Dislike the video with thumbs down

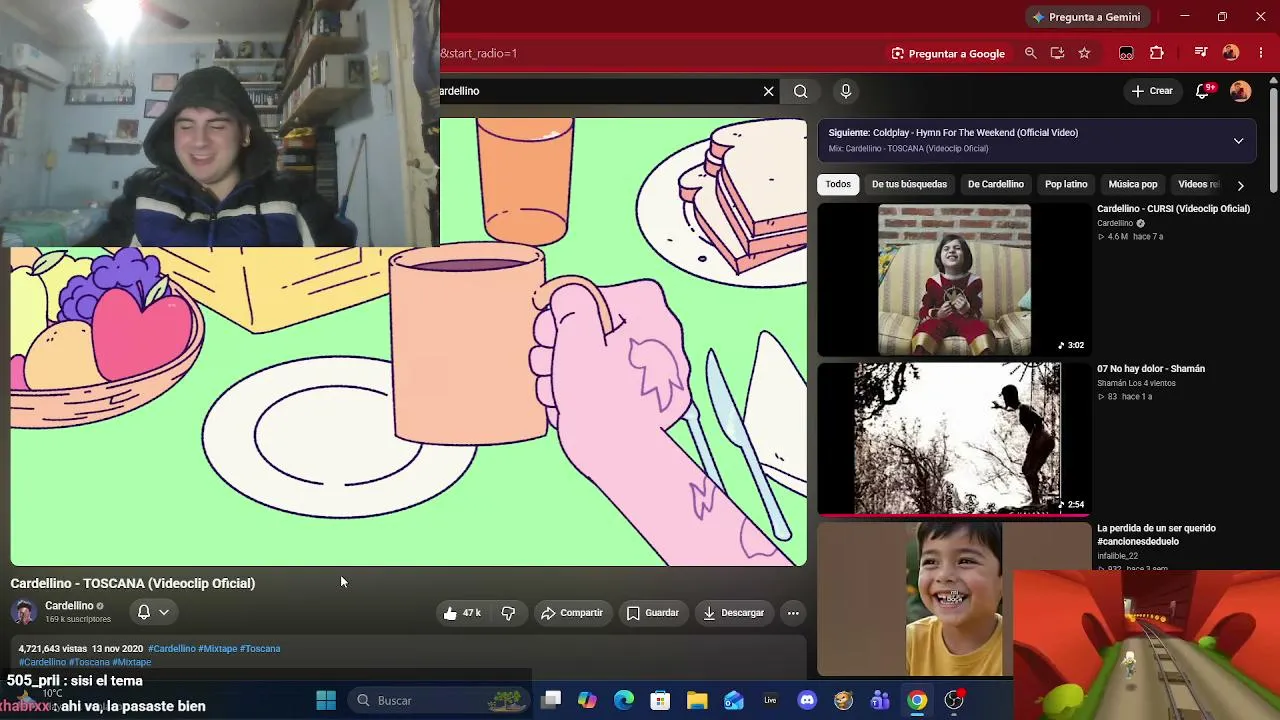coord(508,613)
